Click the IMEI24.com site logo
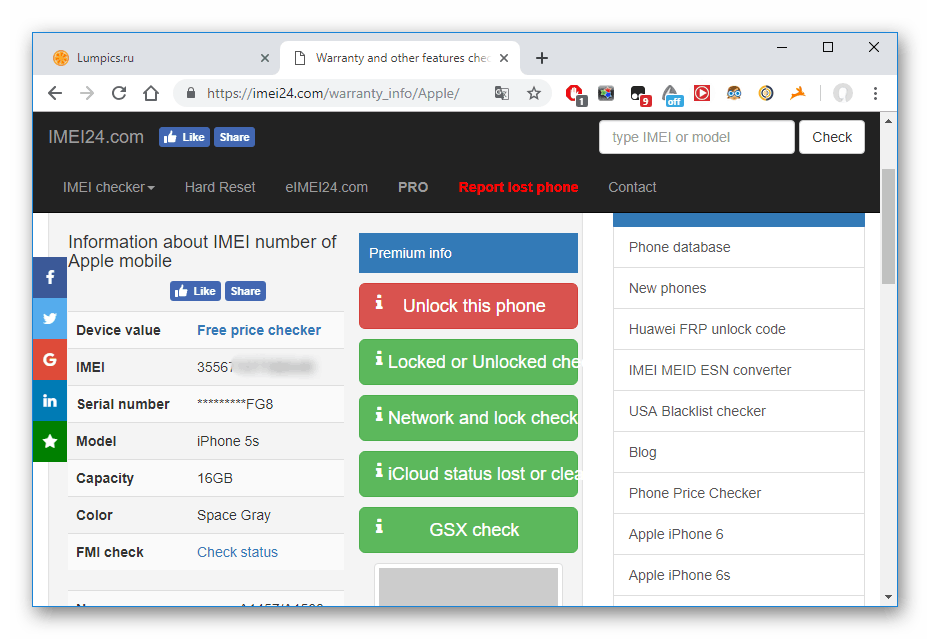 [x=96, y=137]
